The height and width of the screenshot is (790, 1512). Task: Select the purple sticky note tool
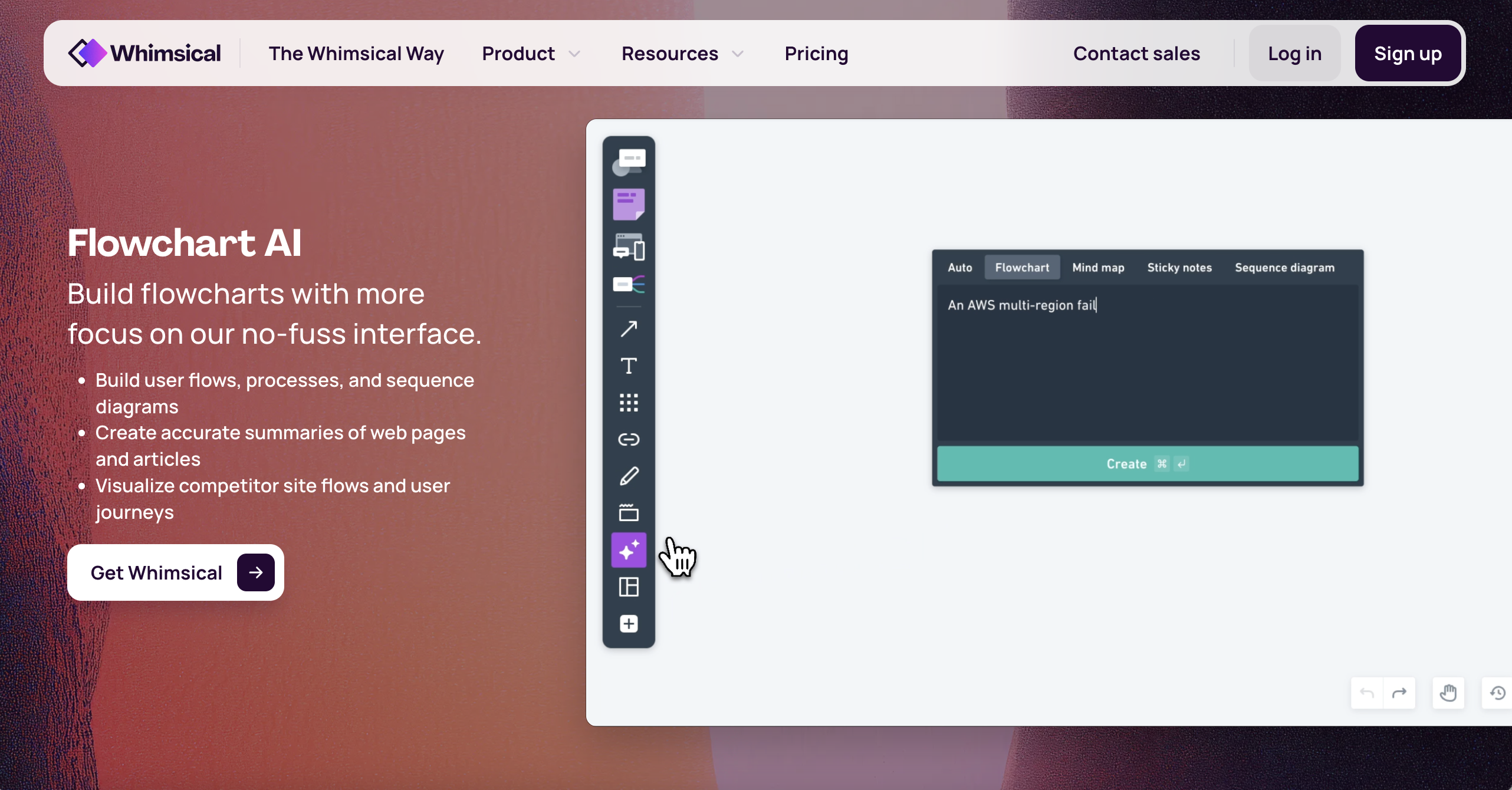click(629, 204)
